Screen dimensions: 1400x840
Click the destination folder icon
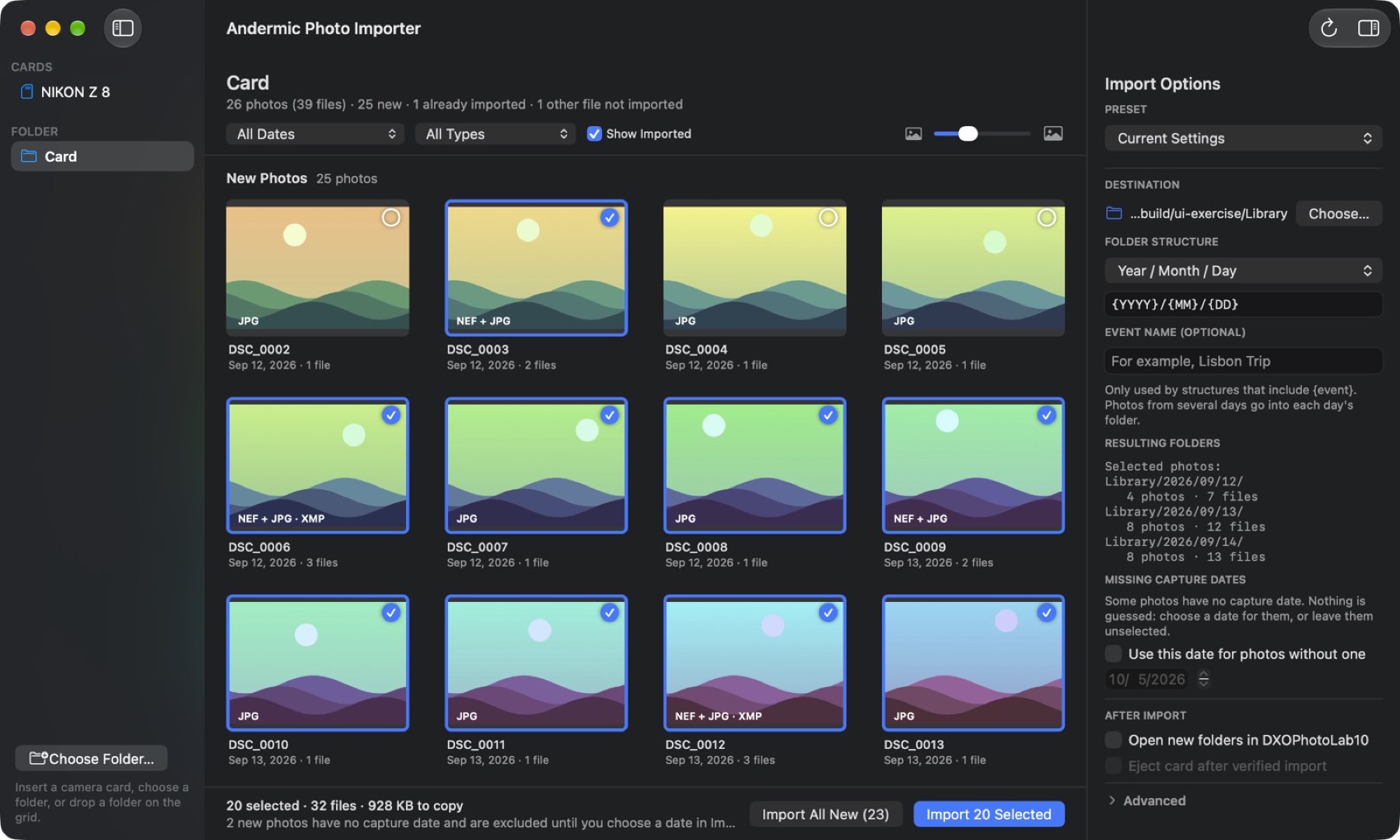[x=1114, y=213]
